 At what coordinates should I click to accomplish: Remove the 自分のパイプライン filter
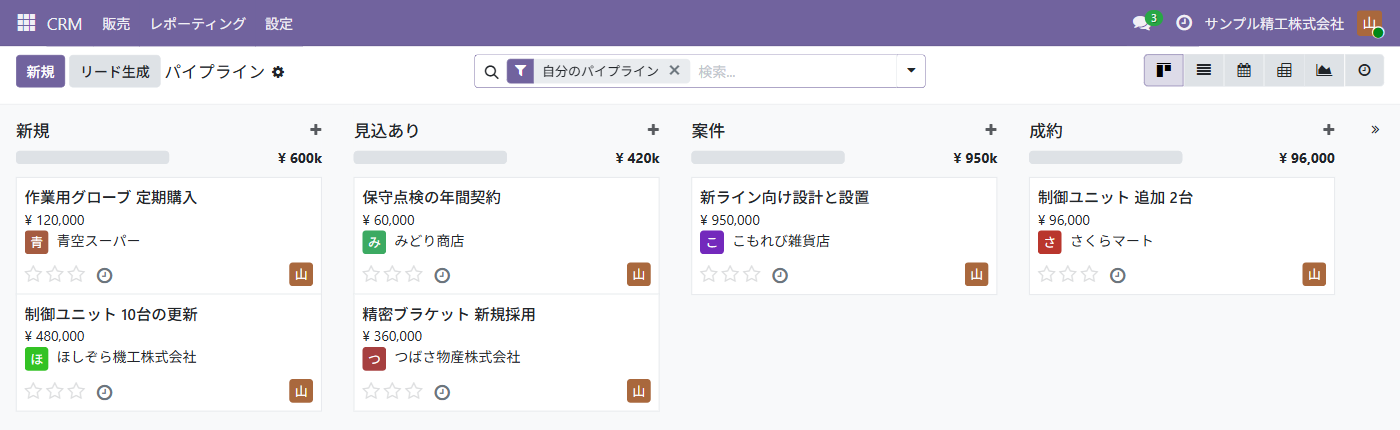pyautogui.click(x=674, y=71)
